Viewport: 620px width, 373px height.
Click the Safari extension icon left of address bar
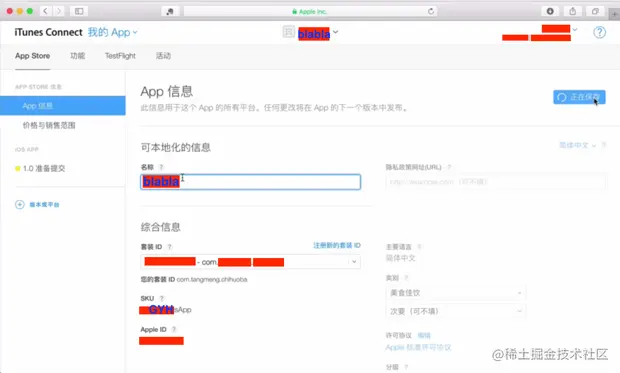point(170,11)
